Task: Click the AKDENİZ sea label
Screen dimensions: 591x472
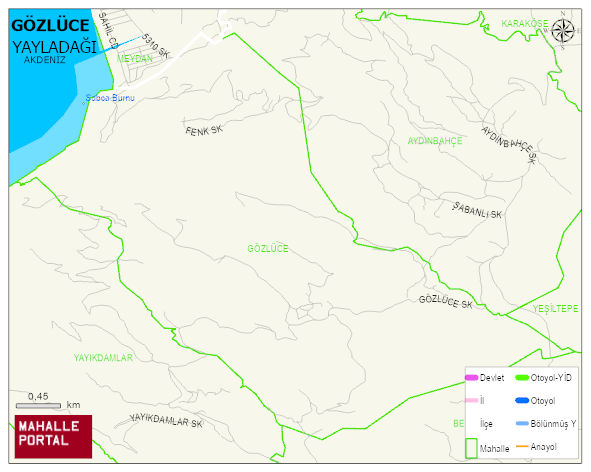Action: 44,60
